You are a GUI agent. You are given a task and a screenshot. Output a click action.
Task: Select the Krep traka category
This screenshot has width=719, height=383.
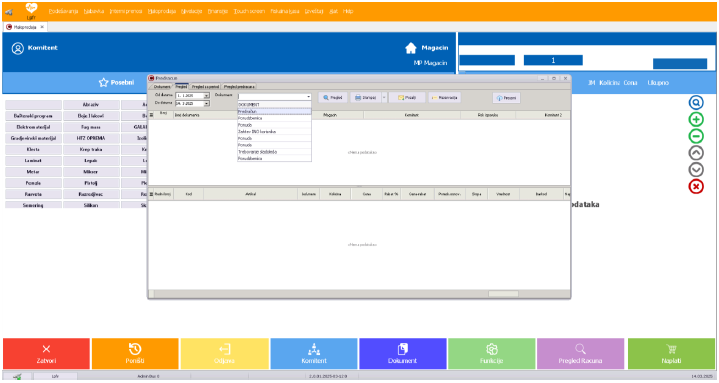pyautogui.click(x=91, y=150)
